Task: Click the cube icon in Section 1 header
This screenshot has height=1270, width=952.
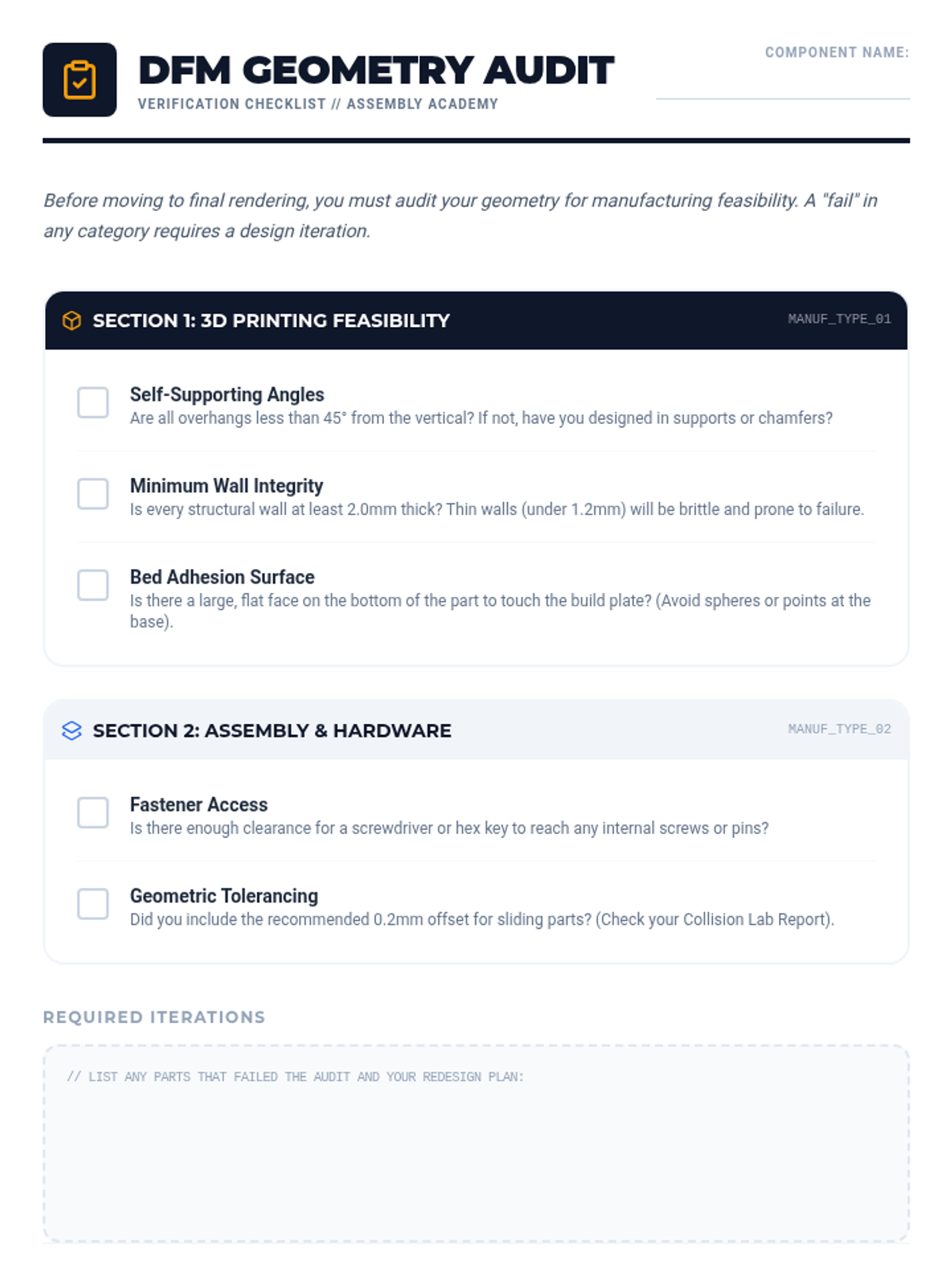Action: [71, 321]
